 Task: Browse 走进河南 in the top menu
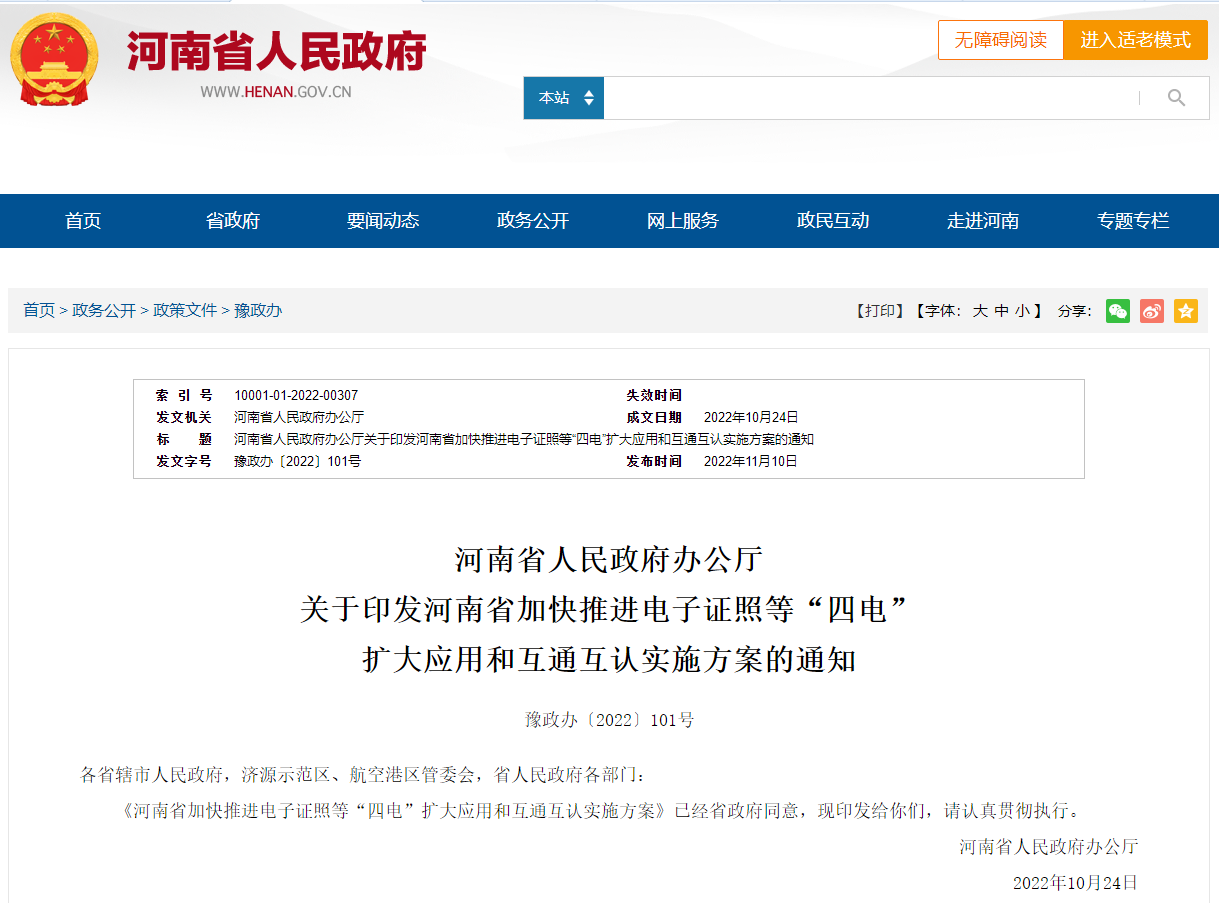click(x=982, y=220)
